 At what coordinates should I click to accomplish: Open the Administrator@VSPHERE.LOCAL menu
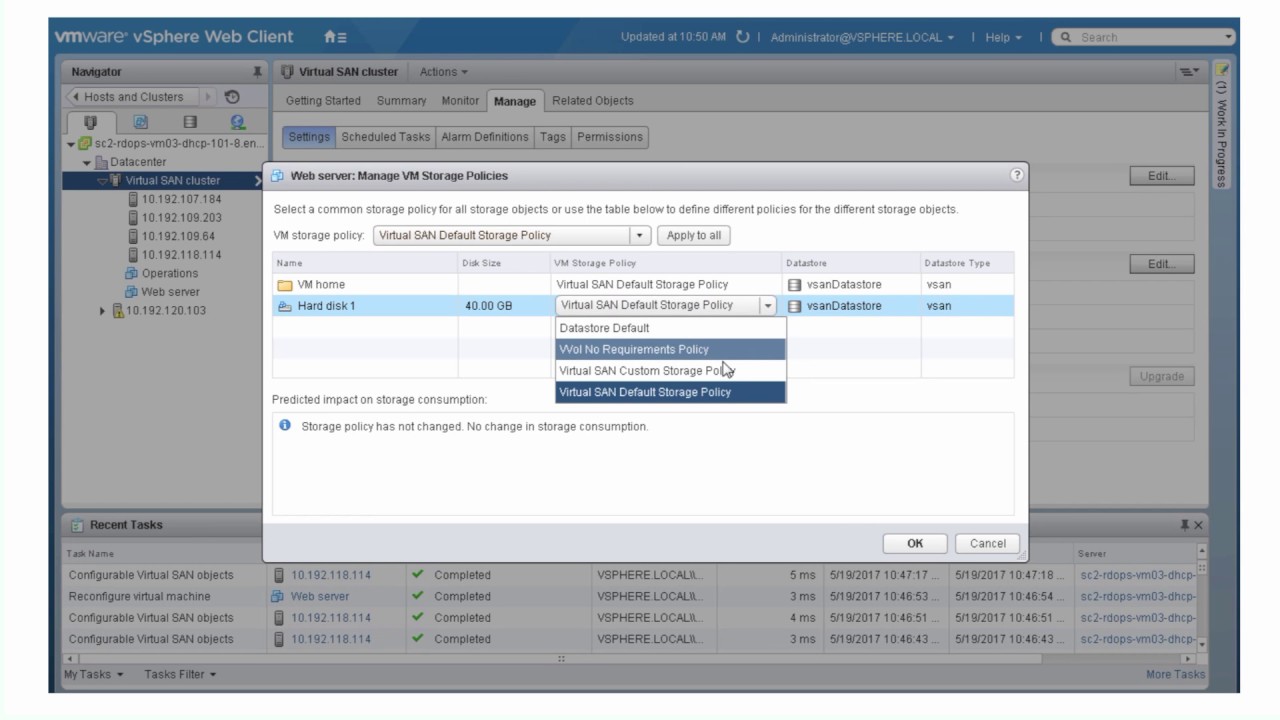pyautogui.click(x=862, y=37)
